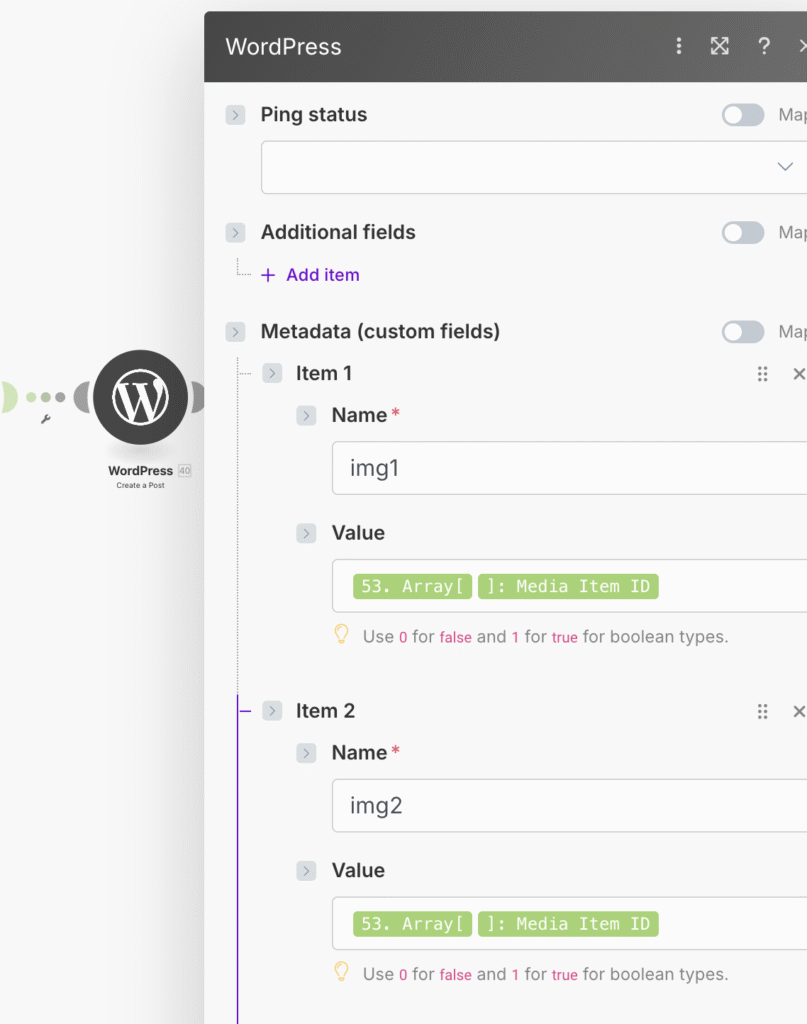Click the WordPress module circle icon

coord(141,398)
